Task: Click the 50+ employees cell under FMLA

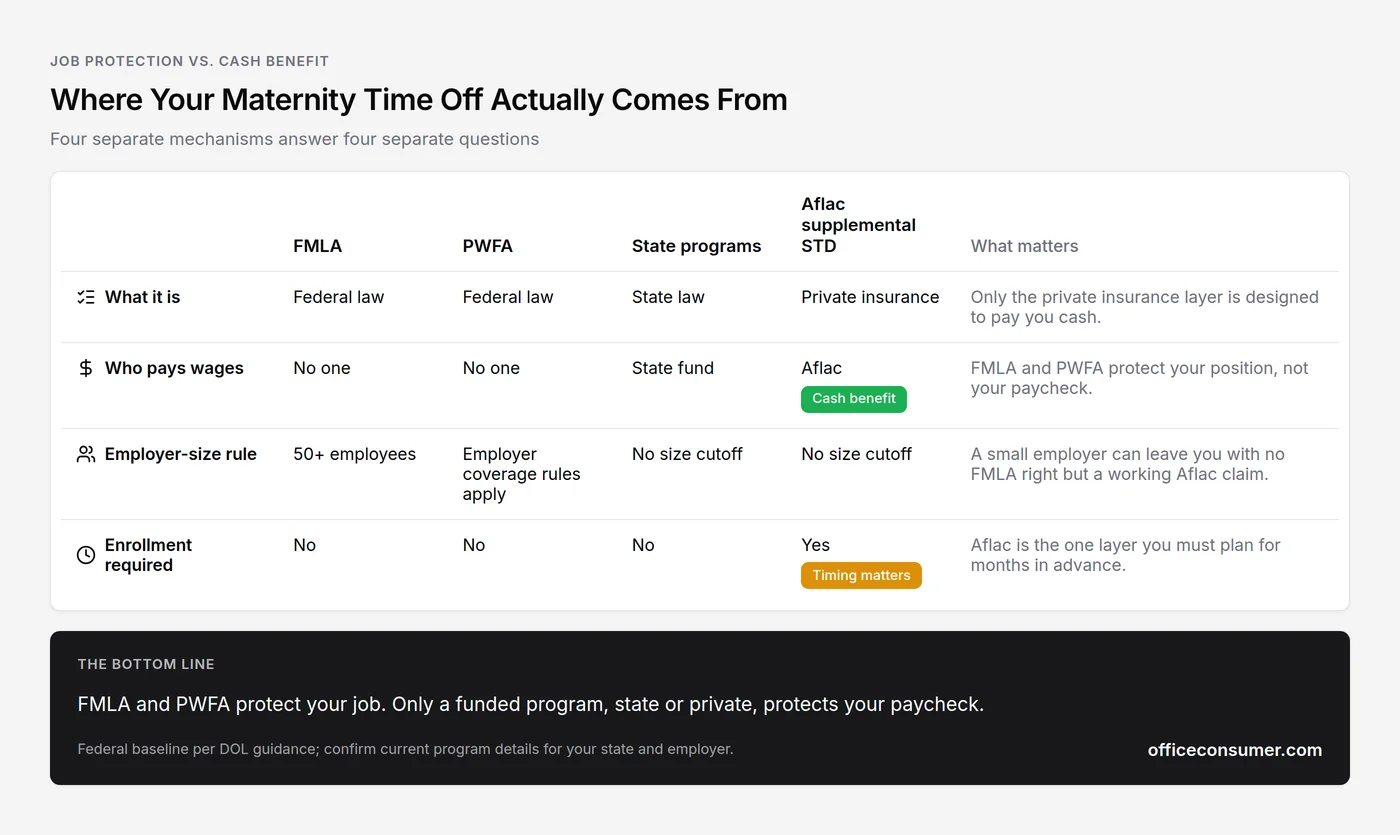Action: coord(354,454)
